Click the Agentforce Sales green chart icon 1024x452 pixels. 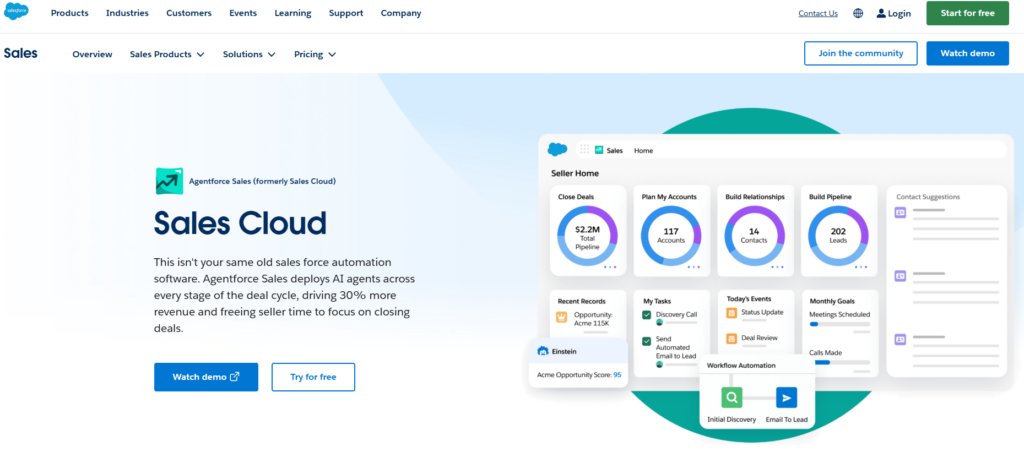[169, 181]
